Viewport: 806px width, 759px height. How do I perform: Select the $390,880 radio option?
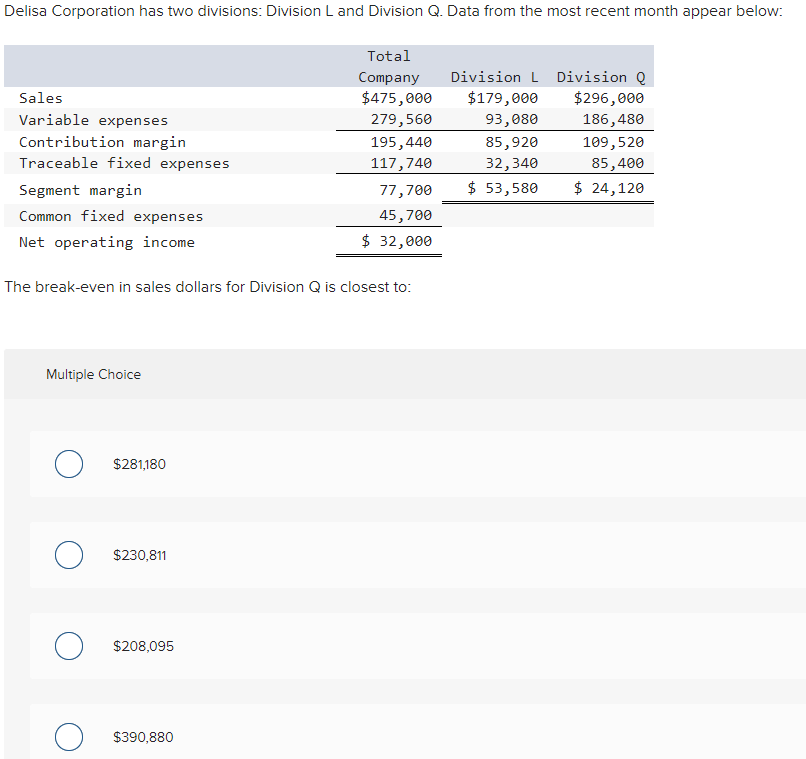pos(69,737)
